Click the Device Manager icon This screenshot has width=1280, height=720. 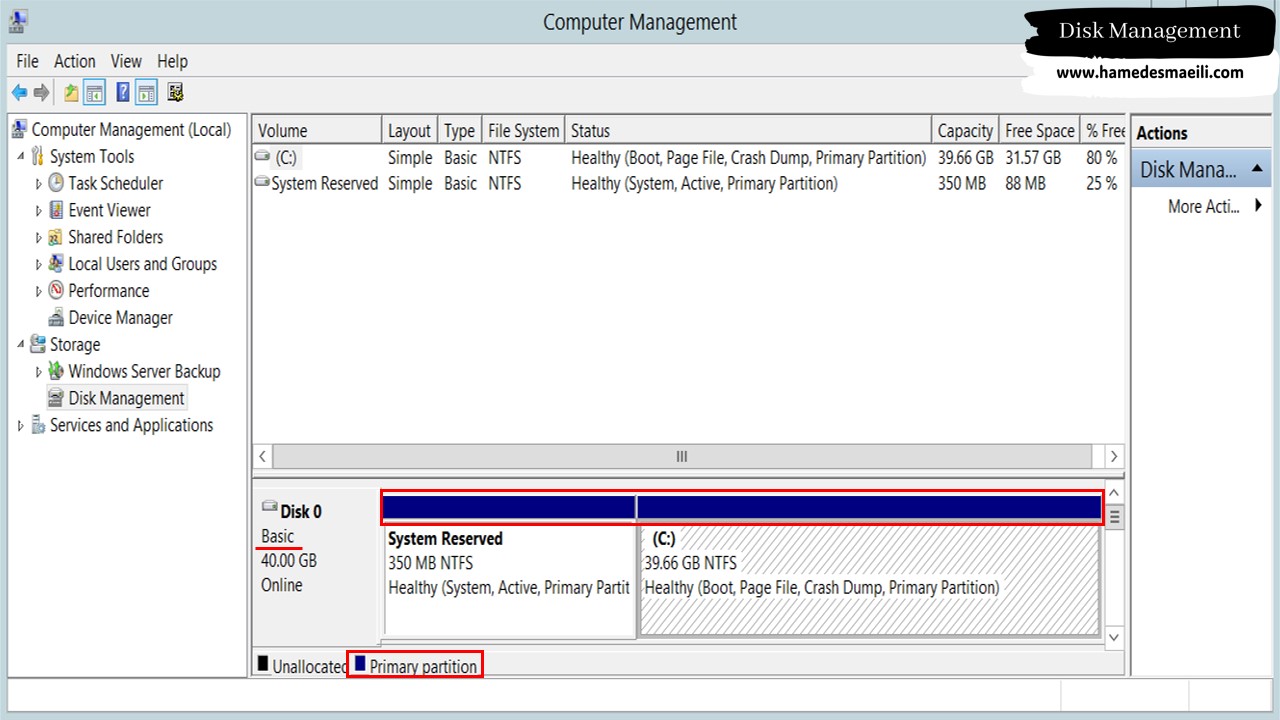(56, 318)
